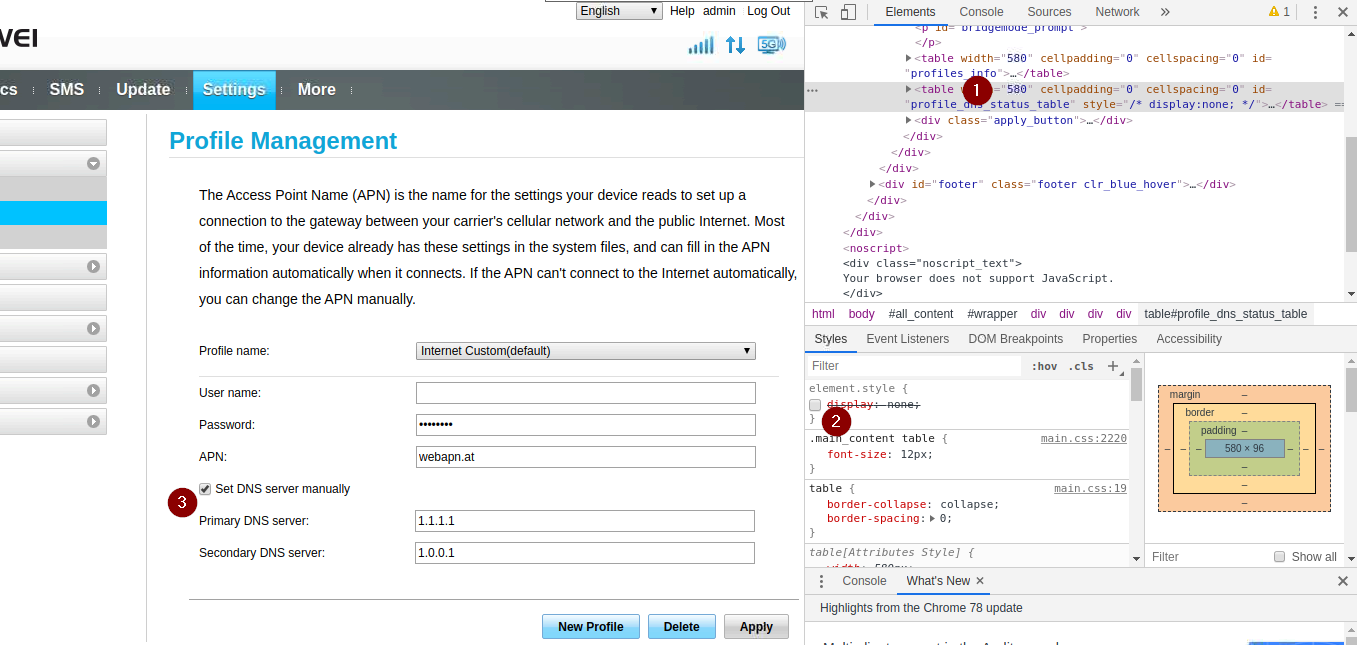The width and height of the screenshot is (1357, 645).
Task: Open the English language dropdown
Action: pyautogui.click(x=619, y=11)
